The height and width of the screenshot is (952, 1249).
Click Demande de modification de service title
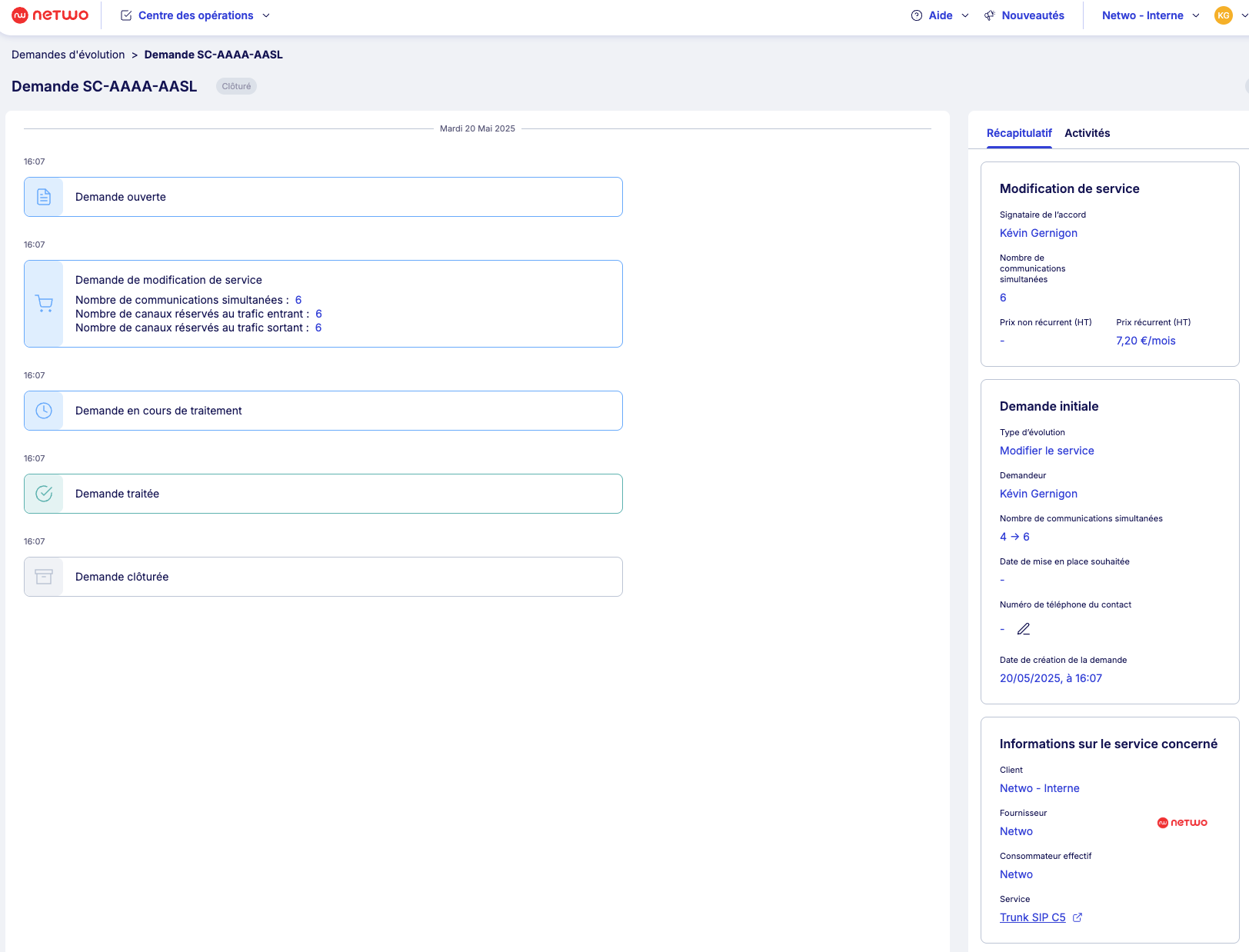(x=168, y=280)
